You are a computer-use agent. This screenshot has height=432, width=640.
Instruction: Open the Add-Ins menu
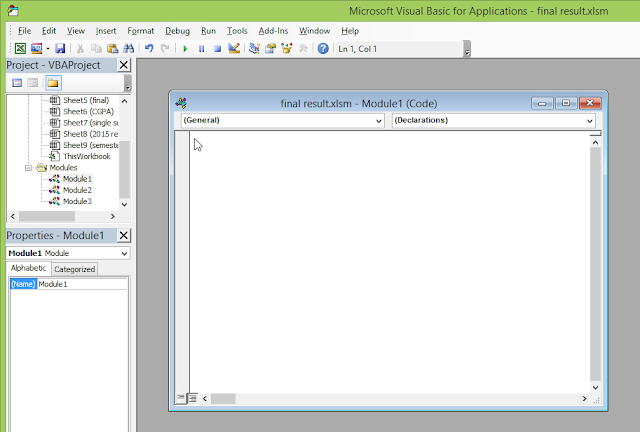273,31
